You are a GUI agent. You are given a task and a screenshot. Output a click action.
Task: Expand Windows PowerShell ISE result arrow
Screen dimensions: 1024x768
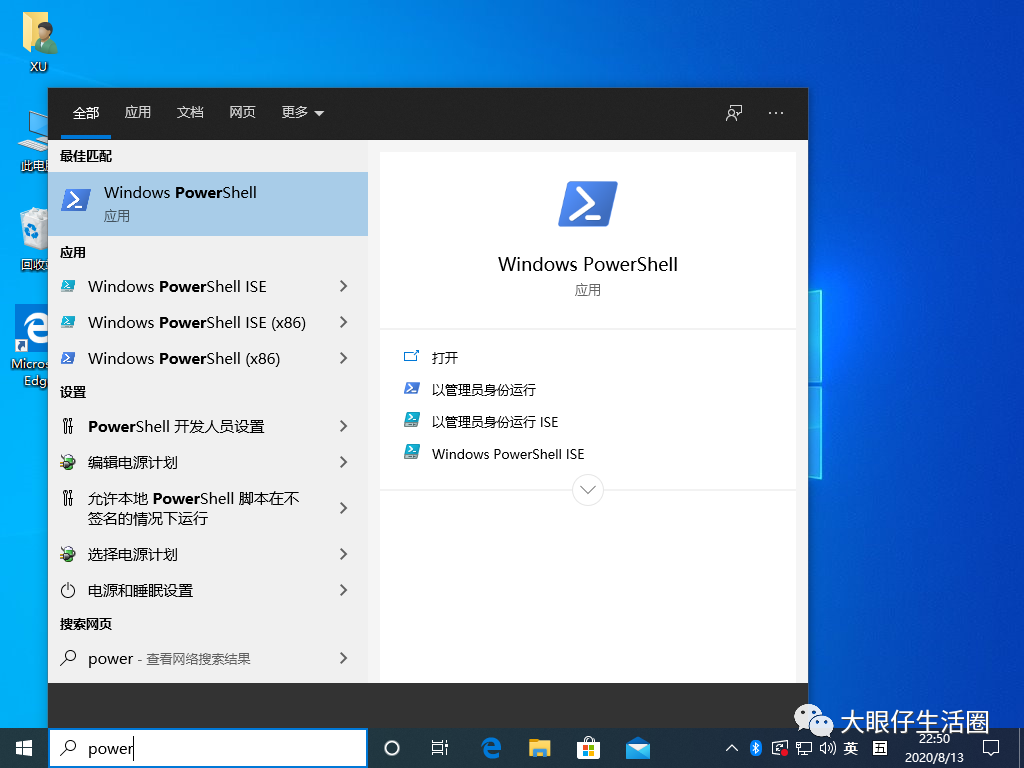(x=344, y=286)
